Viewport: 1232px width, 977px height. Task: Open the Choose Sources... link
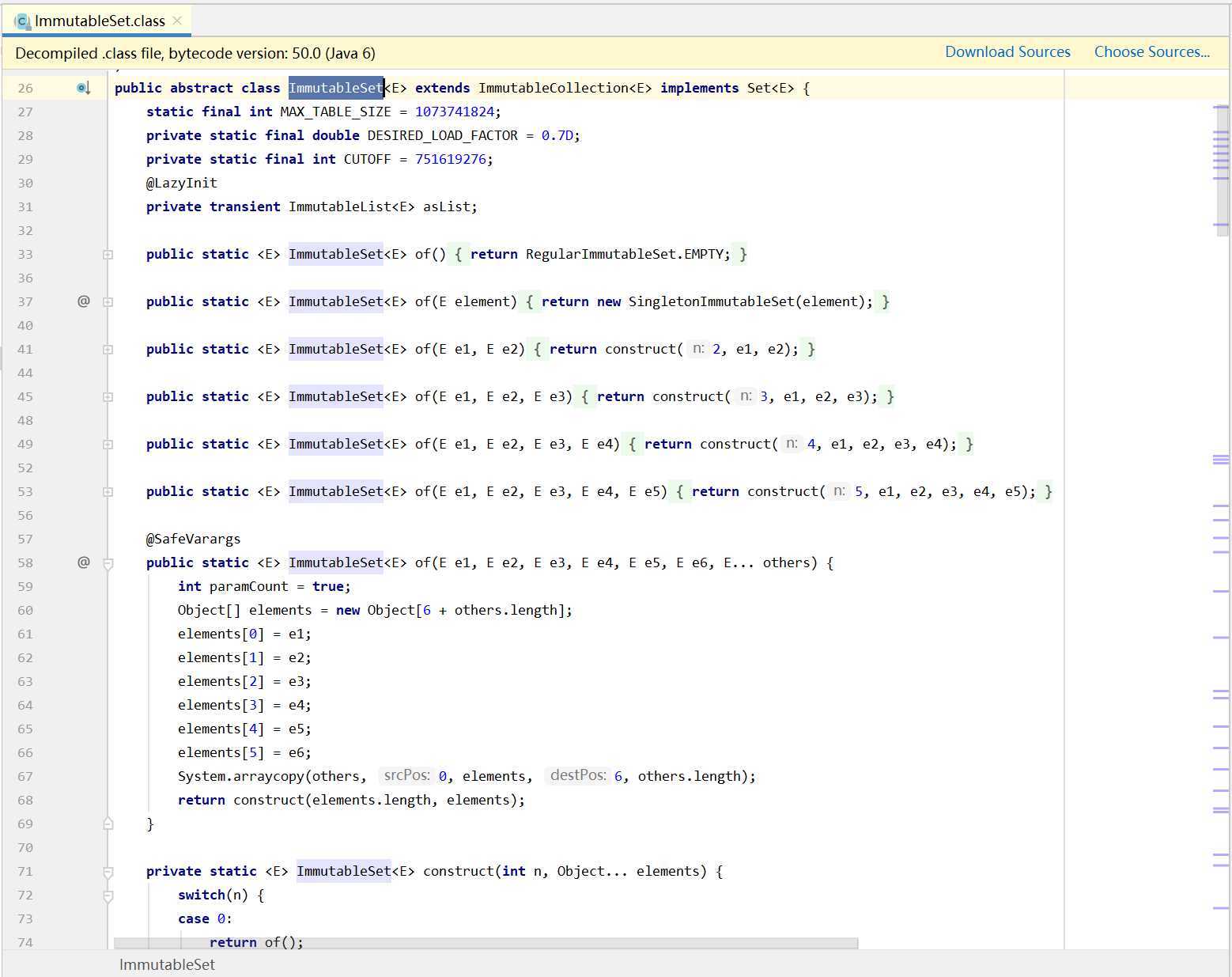[x=1152, y=51]
